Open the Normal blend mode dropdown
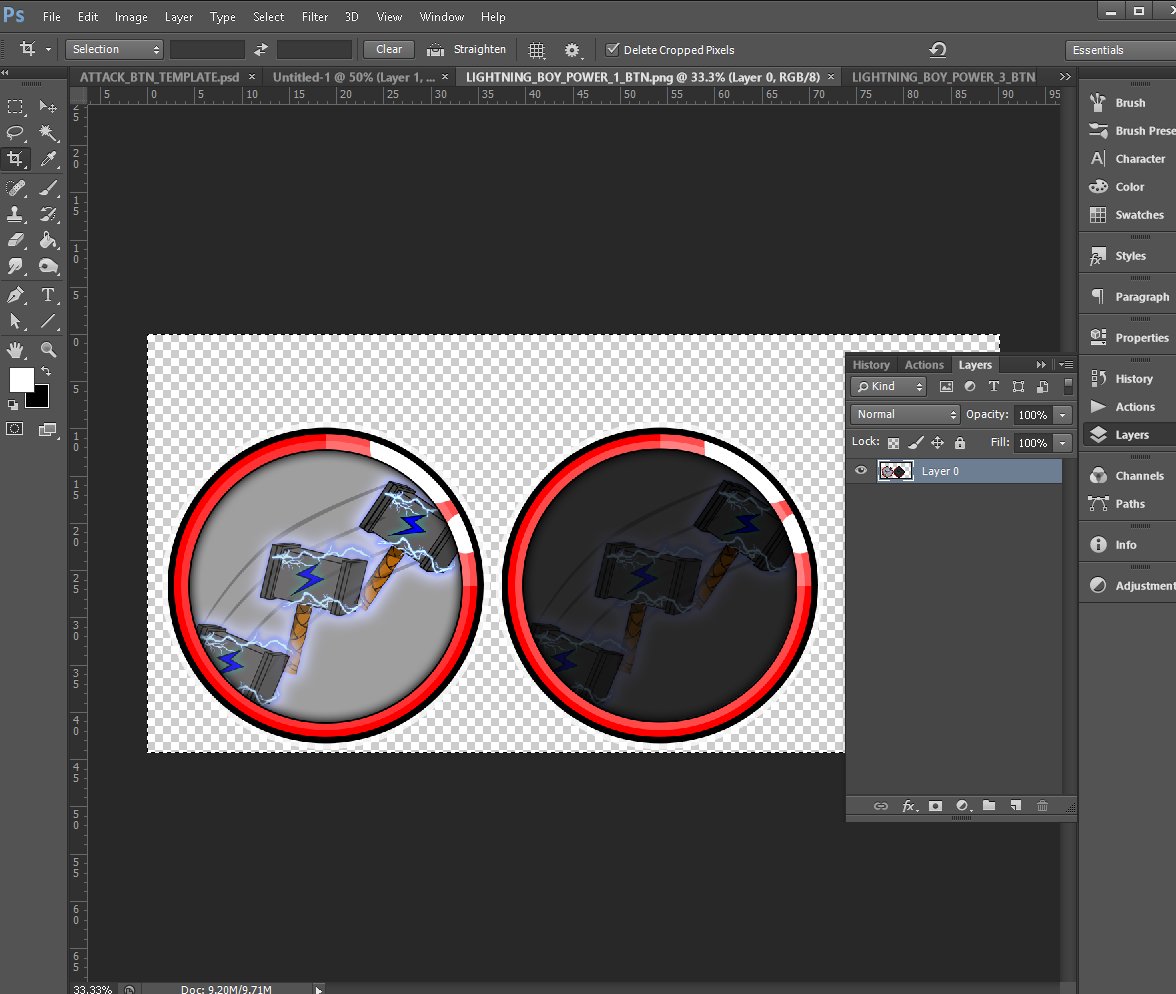This screenshot has height=994, width=1176. click(904, 414)
